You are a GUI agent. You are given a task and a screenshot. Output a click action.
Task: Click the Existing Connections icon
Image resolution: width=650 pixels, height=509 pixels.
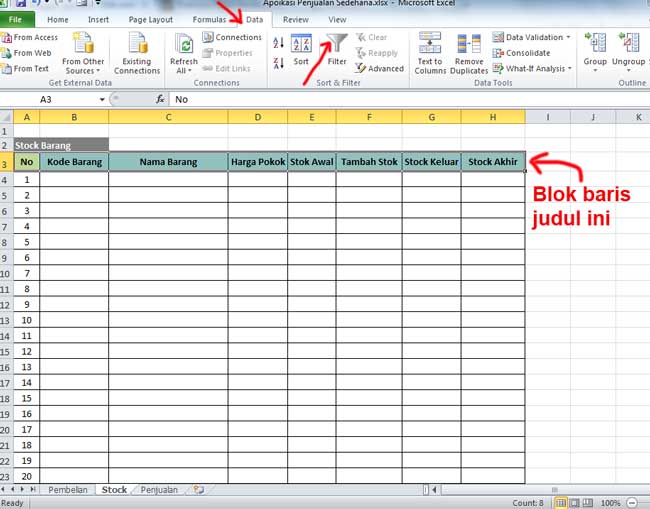click(137, 43)
